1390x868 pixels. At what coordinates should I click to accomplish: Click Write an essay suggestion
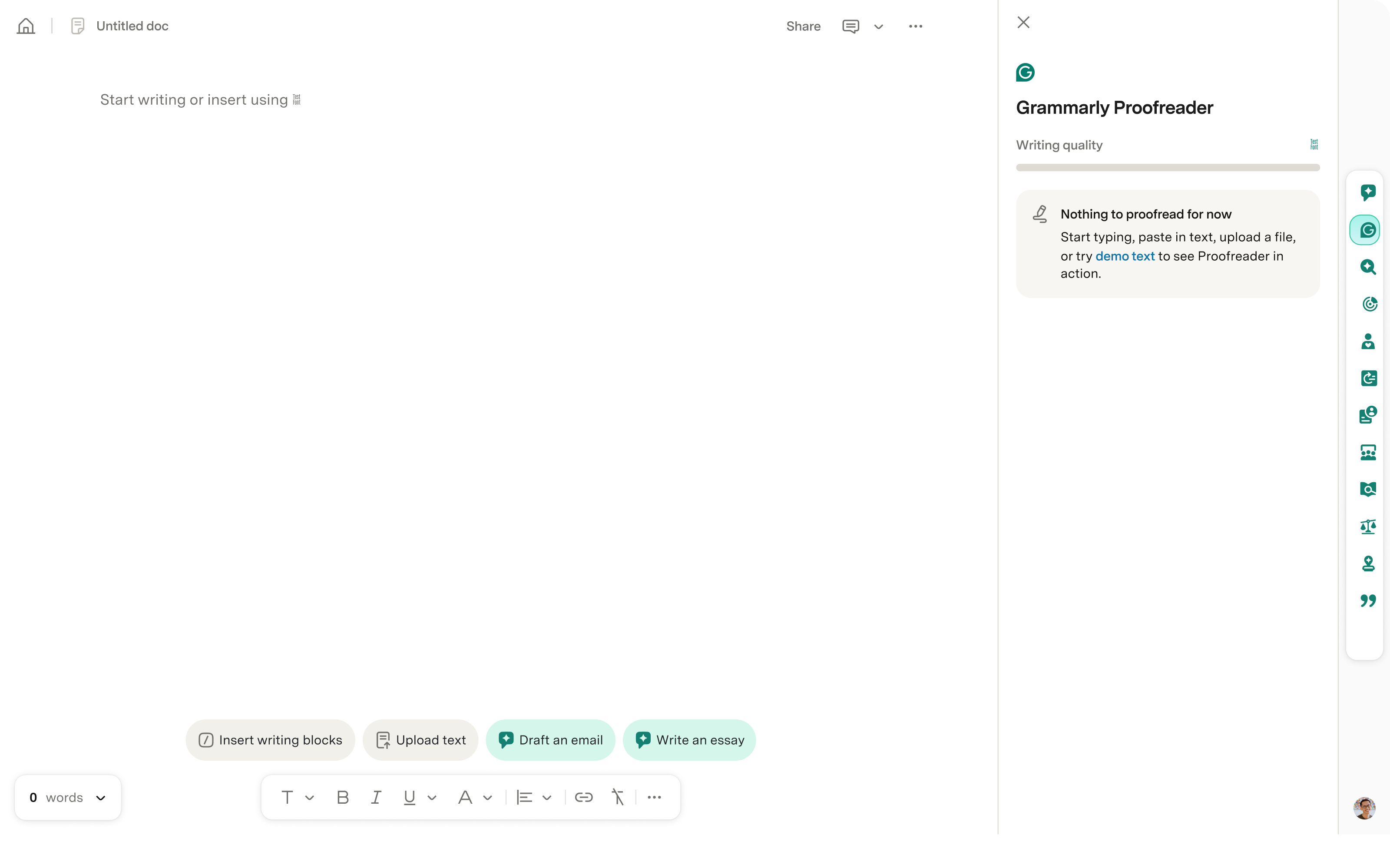[689, 740]
